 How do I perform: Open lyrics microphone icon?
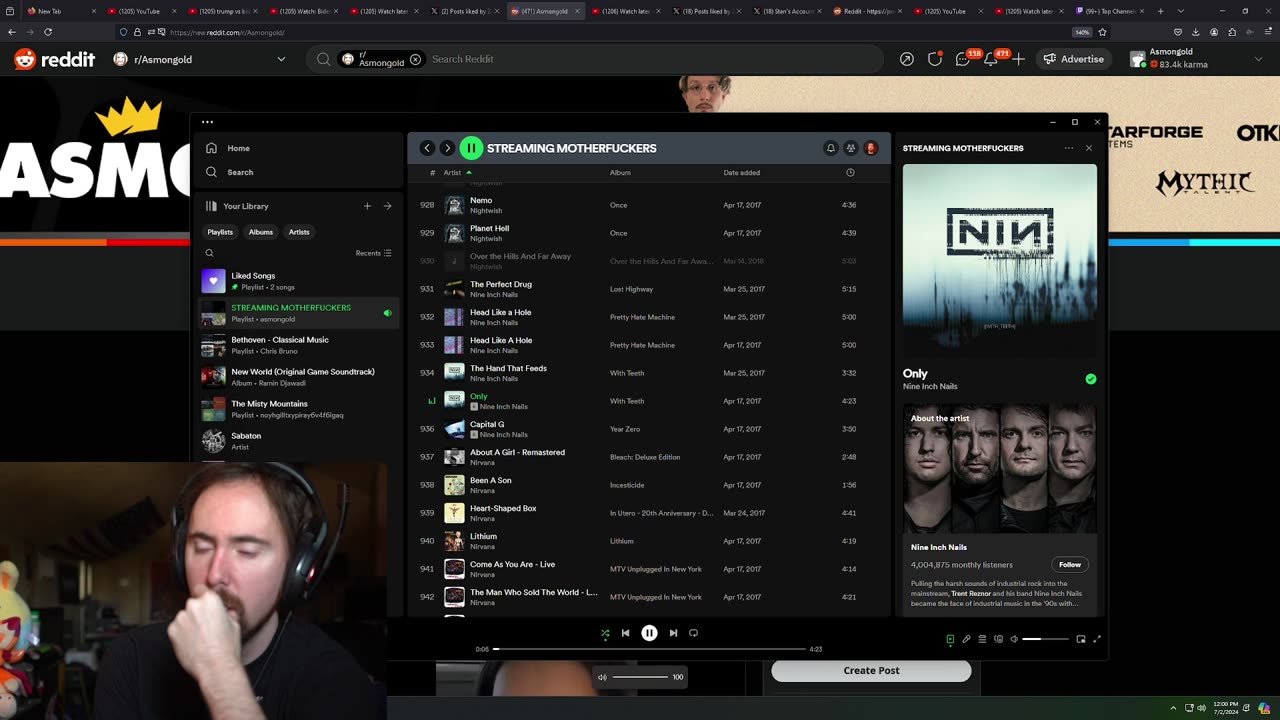click(966, 639)
